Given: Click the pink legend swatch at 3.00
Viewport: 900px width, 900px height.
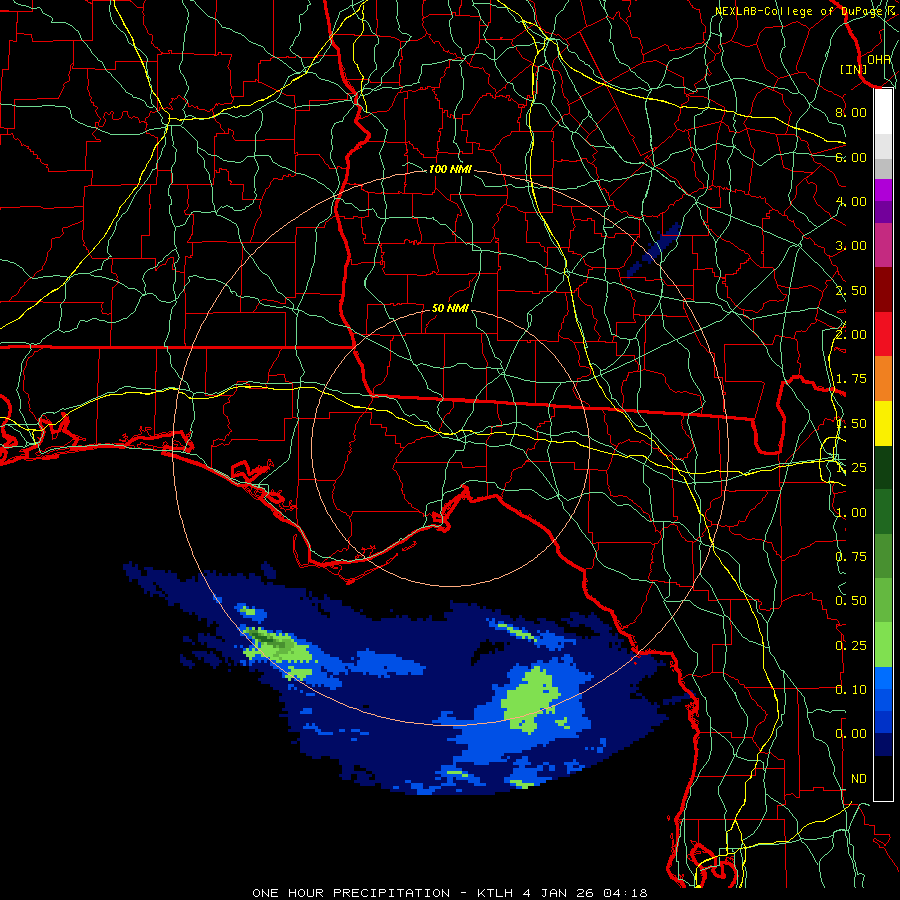Looking at the screenshot, I should (x=883, y=245).
